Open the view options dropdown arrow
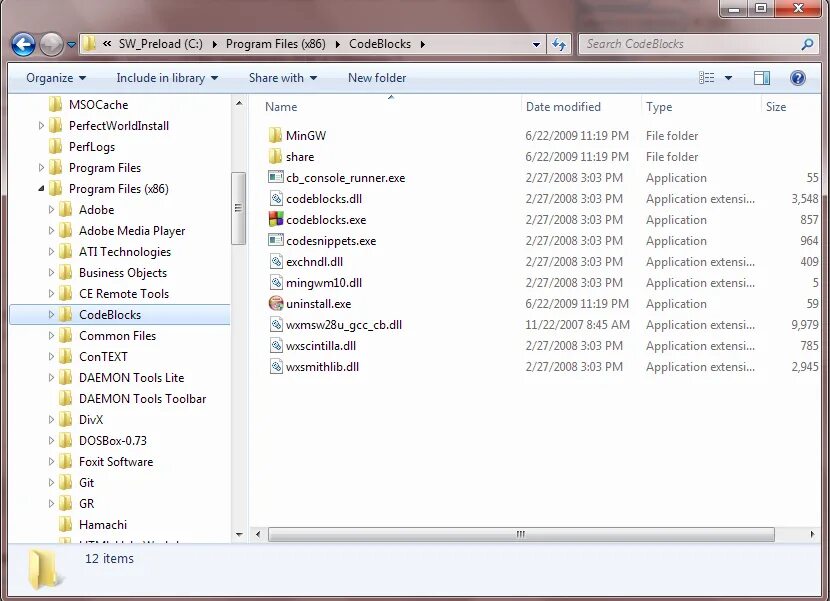 pyautogui.click(x=728, y=78)
